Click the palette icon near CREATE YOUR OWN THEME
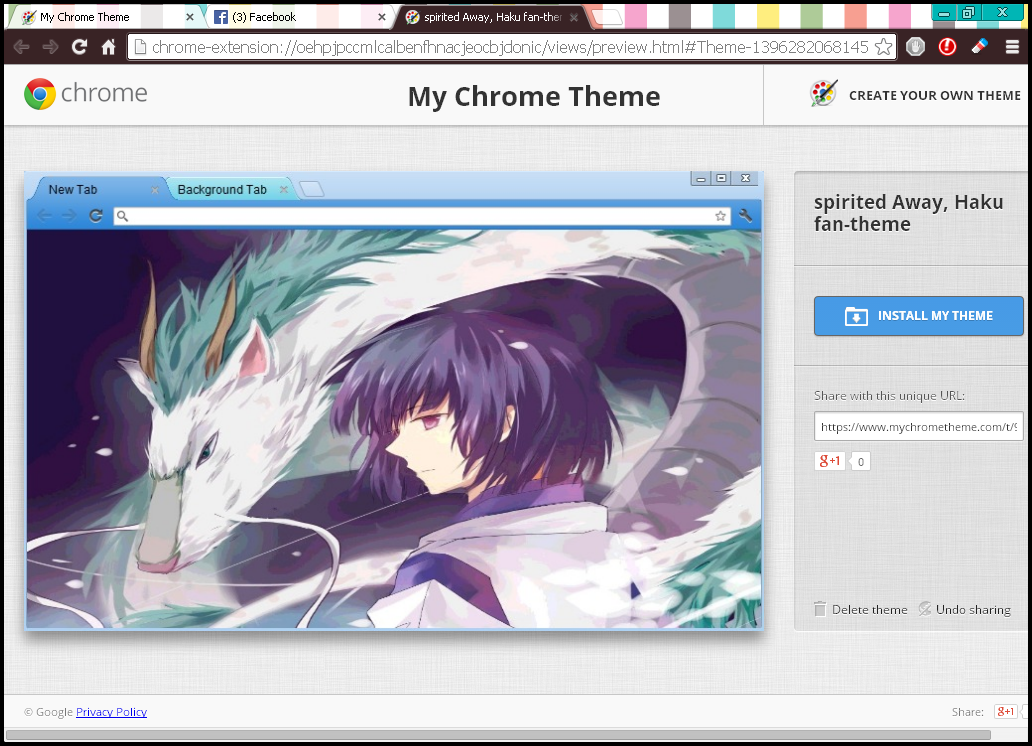1032x746 pixels. coord(823,91)
